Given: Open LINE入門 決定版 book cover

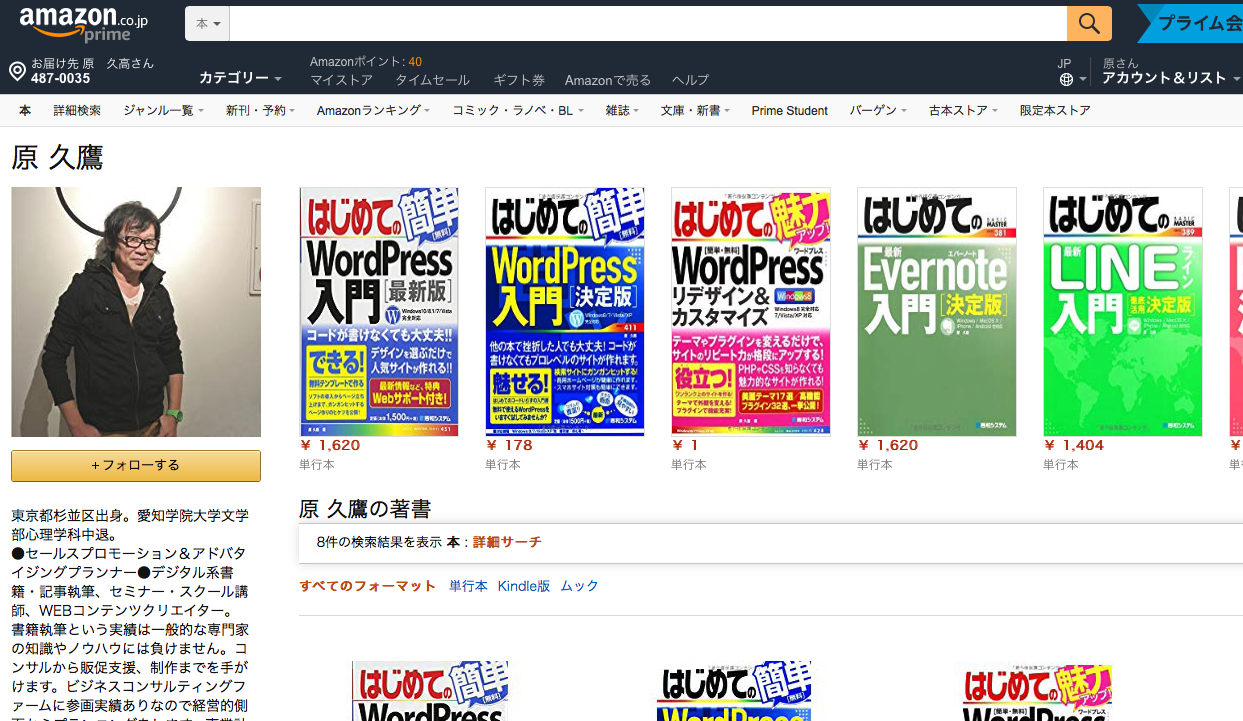Looking at the screenshot, I should 1123,312.
